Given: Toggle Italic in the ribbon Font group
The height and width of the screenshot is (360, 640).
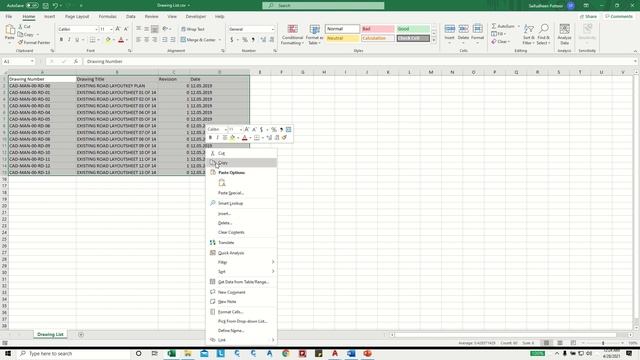Looking at the screenshot, I should [x=69, y=40].
